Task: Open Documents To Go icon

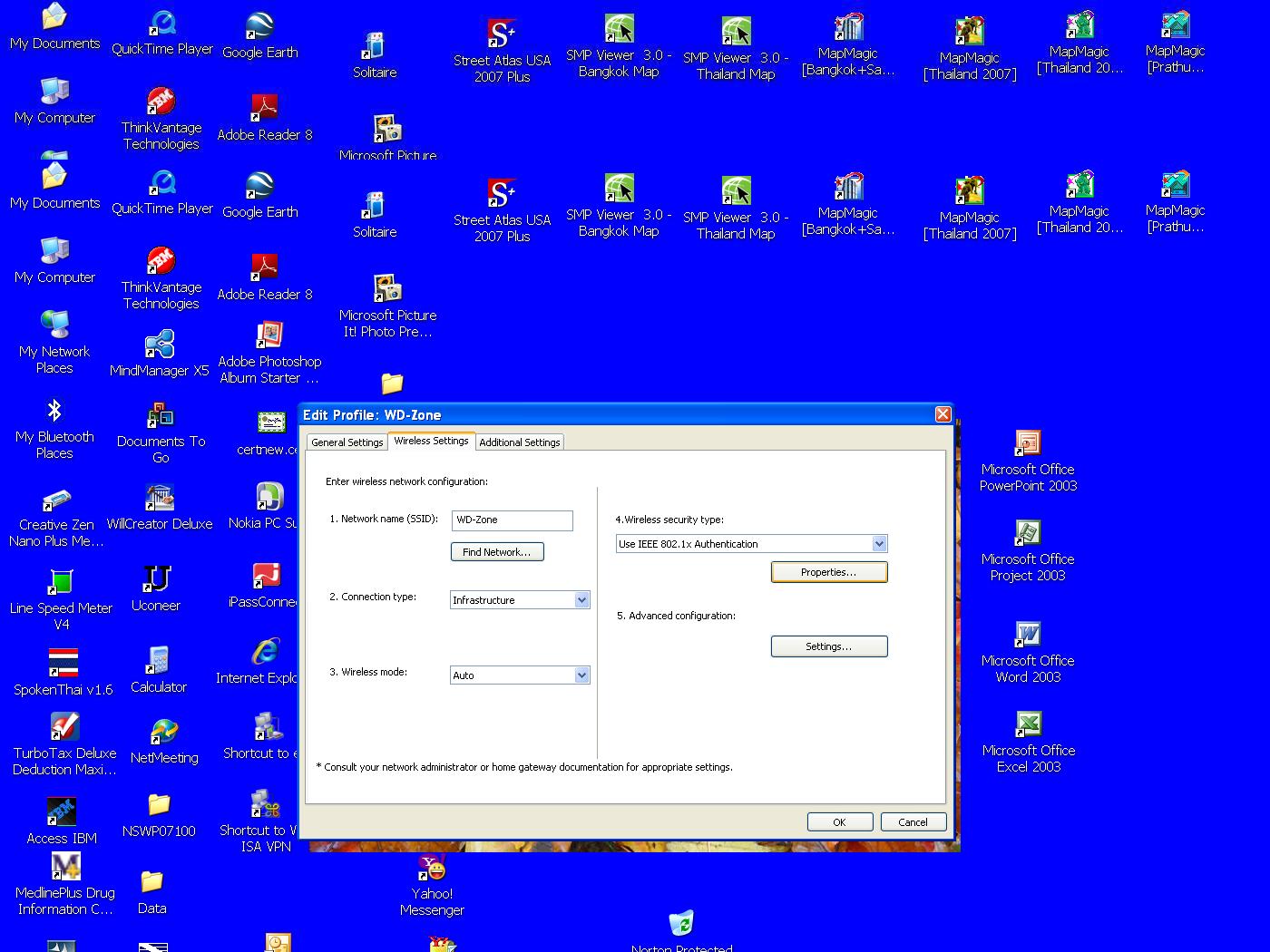Action: (x=161, y=433)
